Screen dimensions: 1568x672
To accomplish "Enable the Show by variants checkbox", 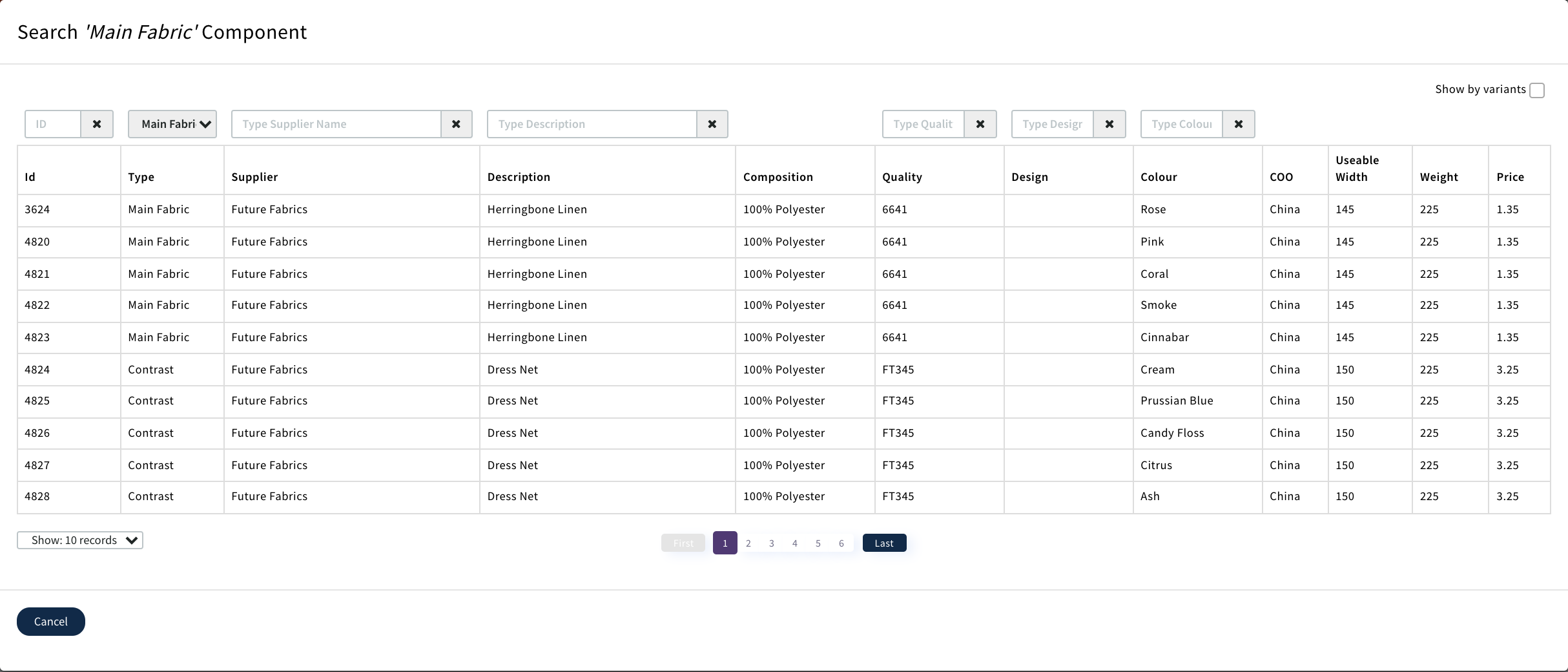I will 1538,90.
